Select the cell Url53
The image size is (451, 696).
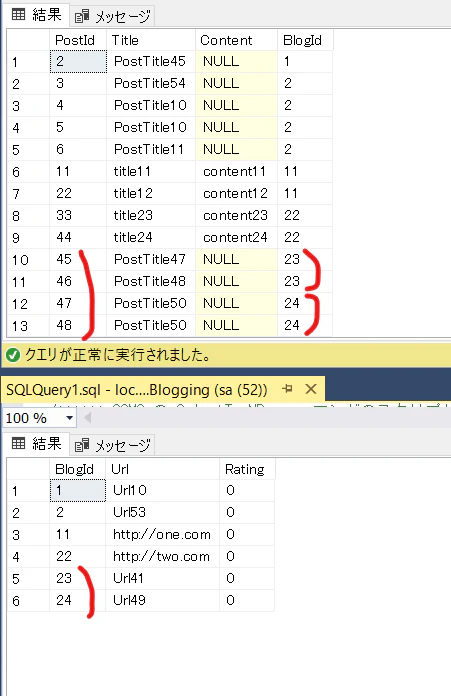point(162,512)
